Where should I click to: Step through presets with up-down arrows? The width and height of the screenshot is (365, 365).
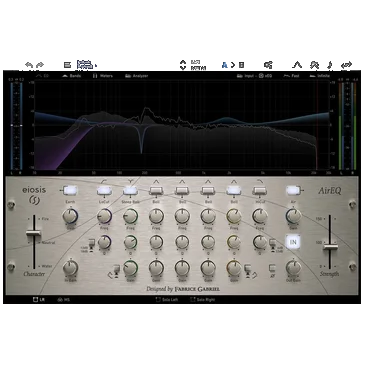(x=183, y=65)
